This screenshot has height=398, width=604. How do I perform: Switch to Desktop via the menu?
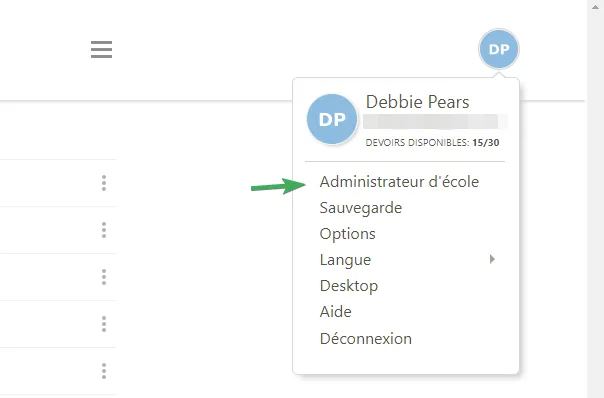[349, 286]
